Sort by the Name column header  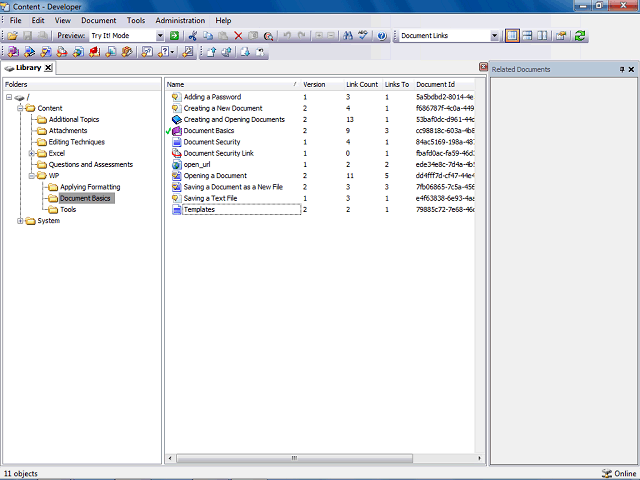tap(233, 84)
